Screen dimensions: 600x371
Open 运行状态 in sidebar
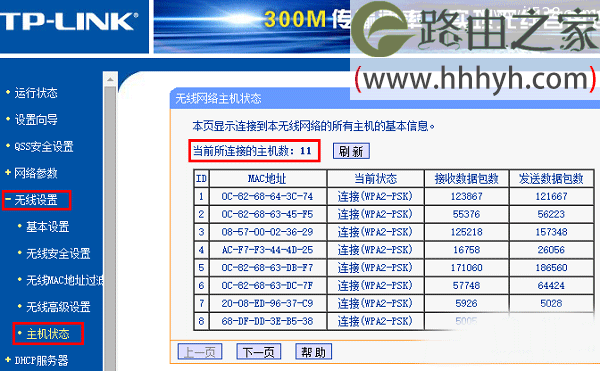[x=36, y=93]
